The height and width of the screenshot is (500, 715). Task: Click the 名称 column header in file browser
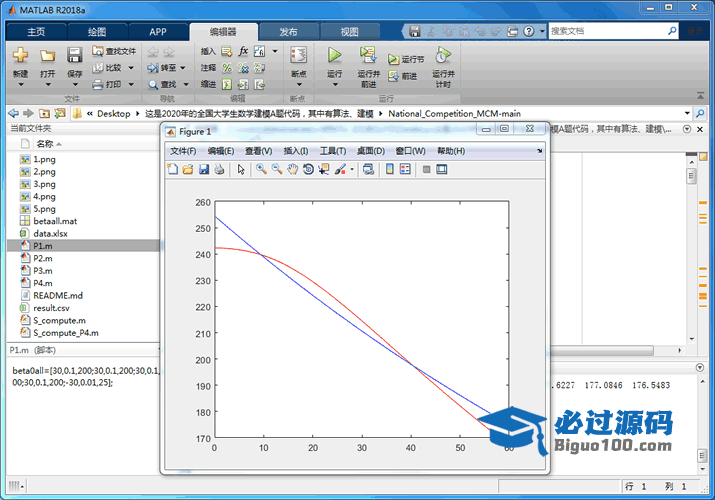click(x=45, y=144)
